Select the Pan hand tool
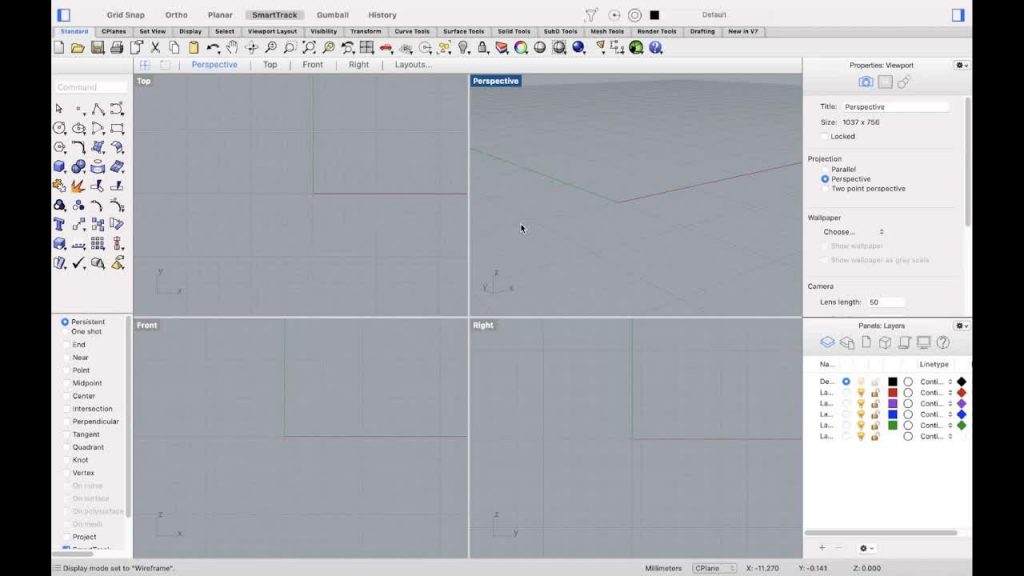 [232, 48]
